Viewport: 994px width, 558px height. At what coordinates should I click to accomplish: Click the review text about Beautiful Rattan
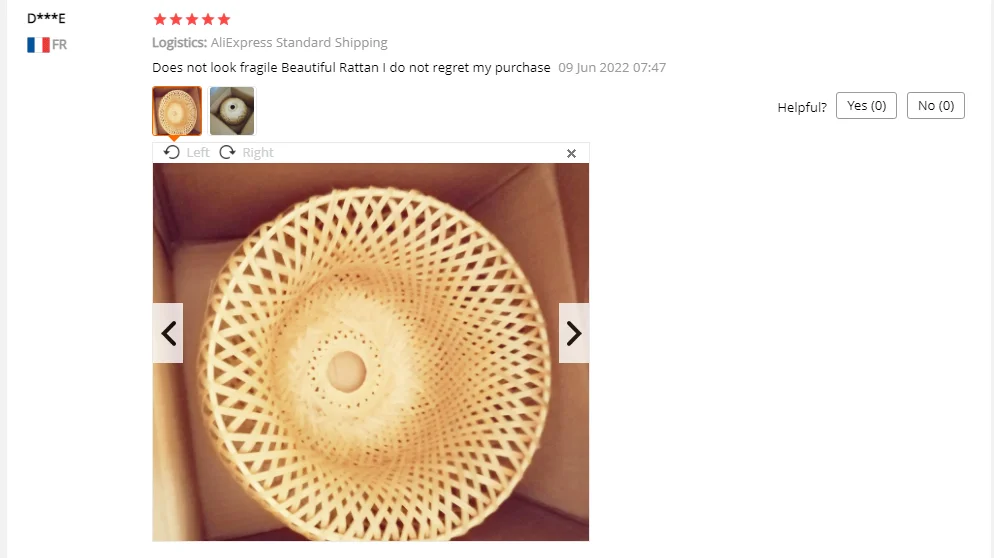[351, 68]
